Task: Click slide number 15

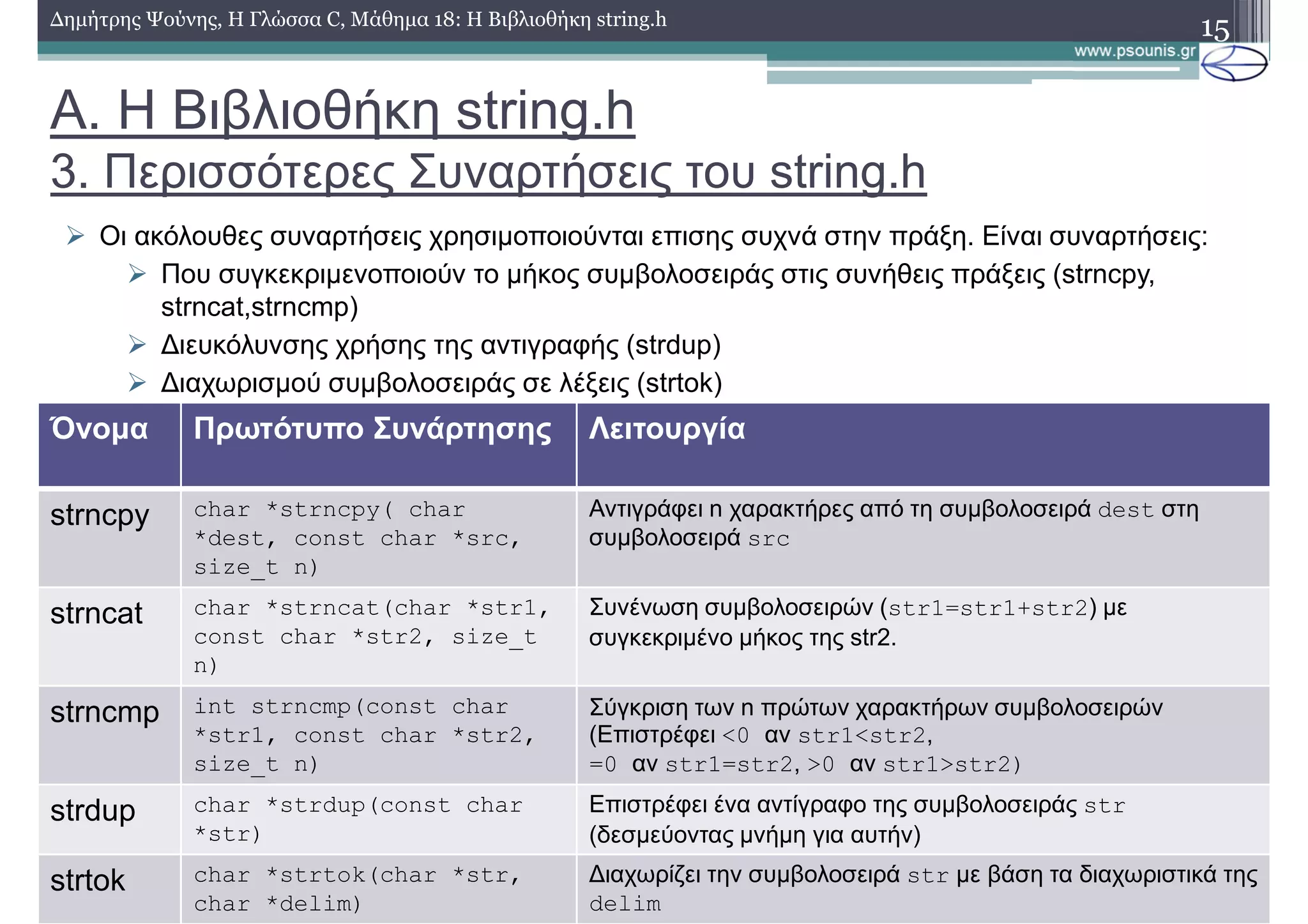Action: click(1215, 29)
